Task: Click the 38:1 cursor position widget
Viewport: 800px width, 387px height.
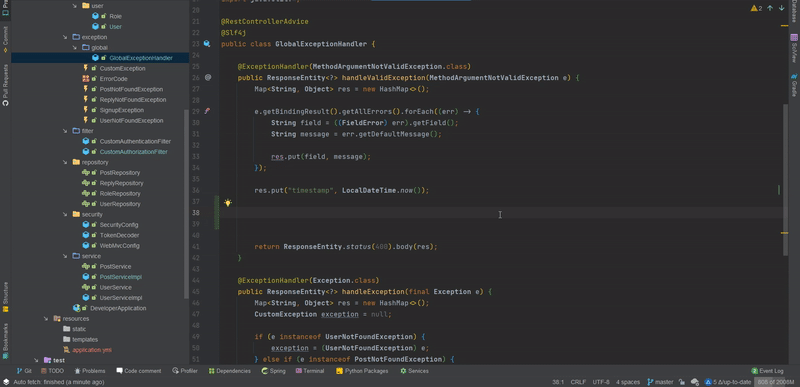Action: tap(558, 382)
